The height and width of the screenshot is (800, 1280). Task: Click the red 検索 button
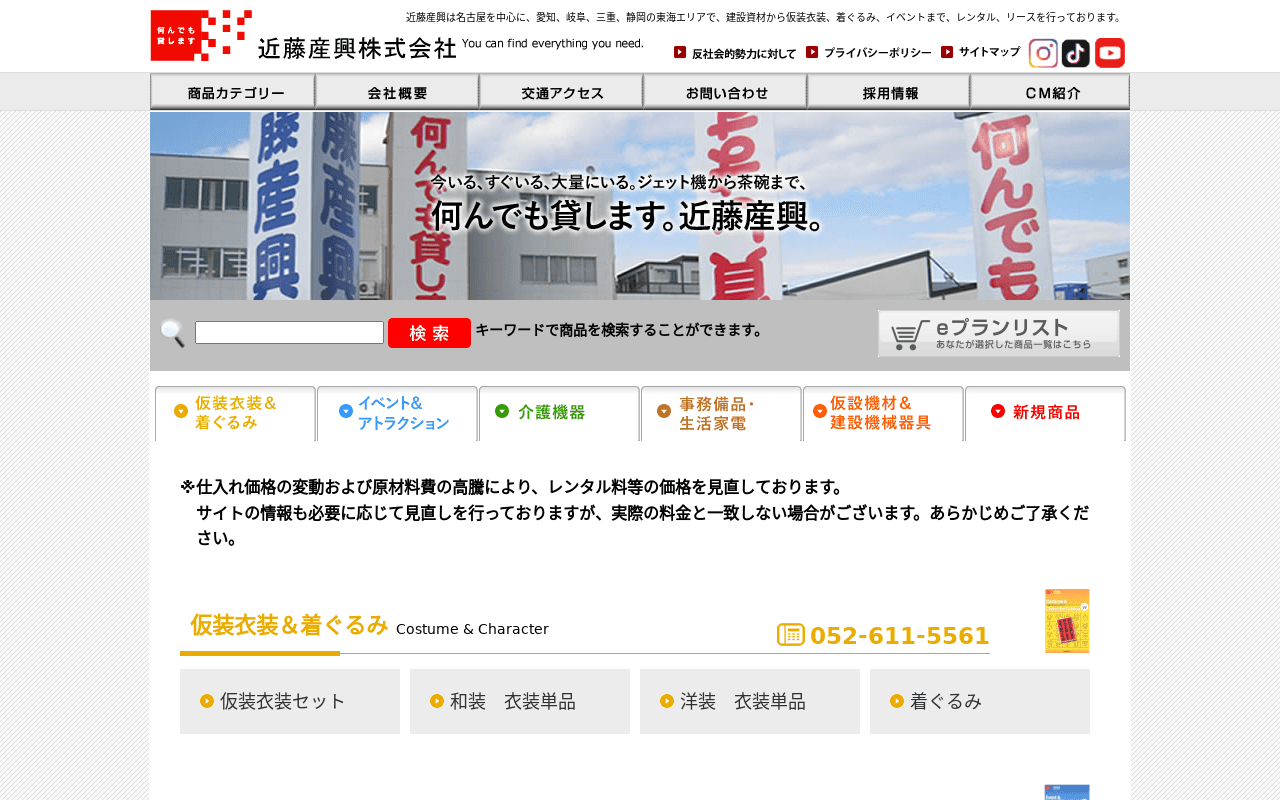[429, 333]
